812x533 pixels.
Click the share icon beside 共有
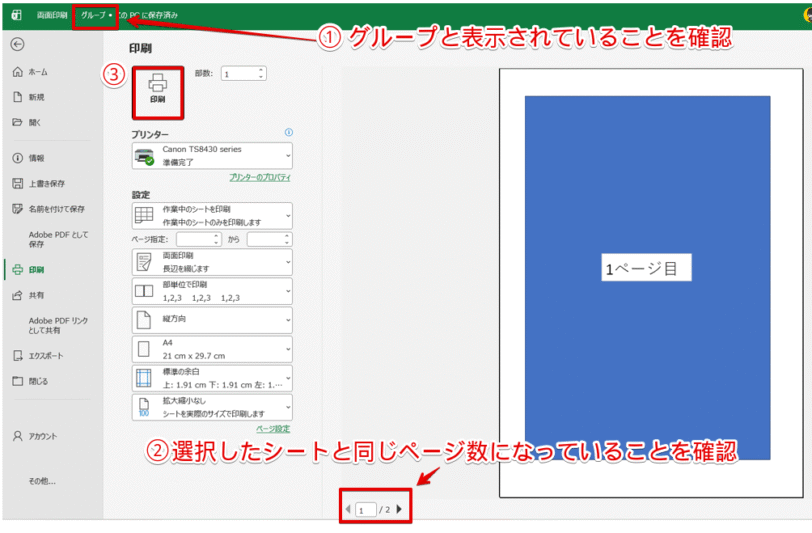tap(18, 295)
